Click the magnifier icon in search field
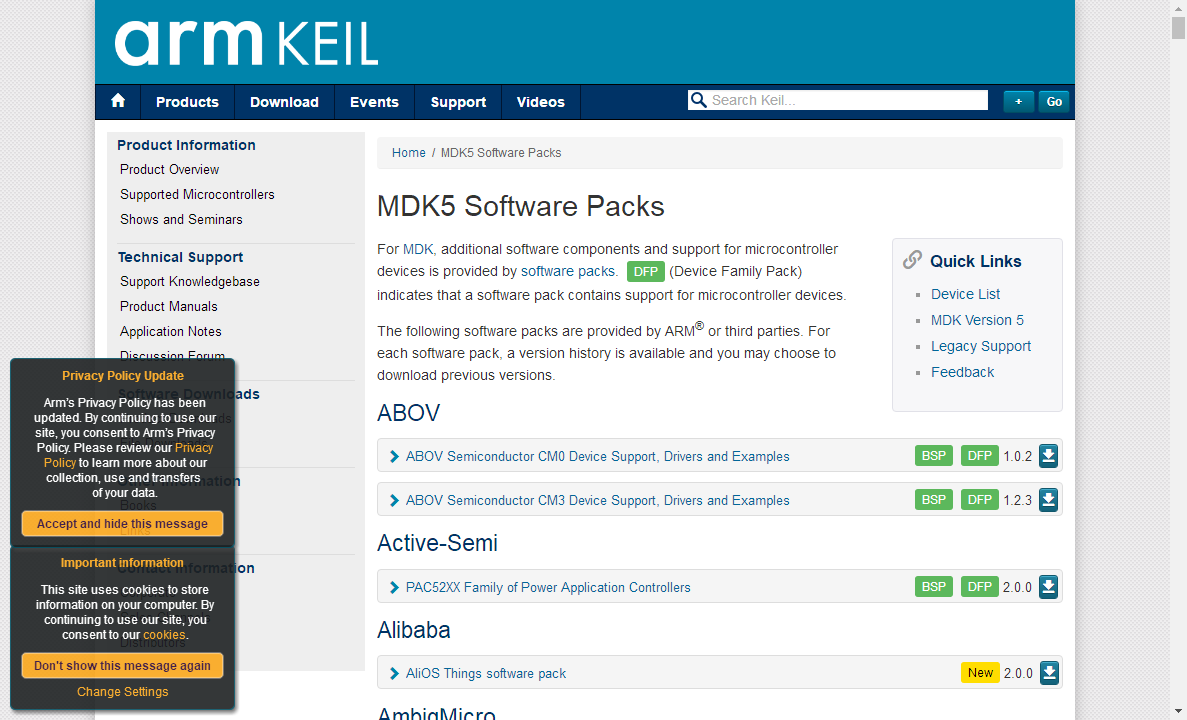Viewport: 1187px width, 720px height. click(x=698, y=100)
